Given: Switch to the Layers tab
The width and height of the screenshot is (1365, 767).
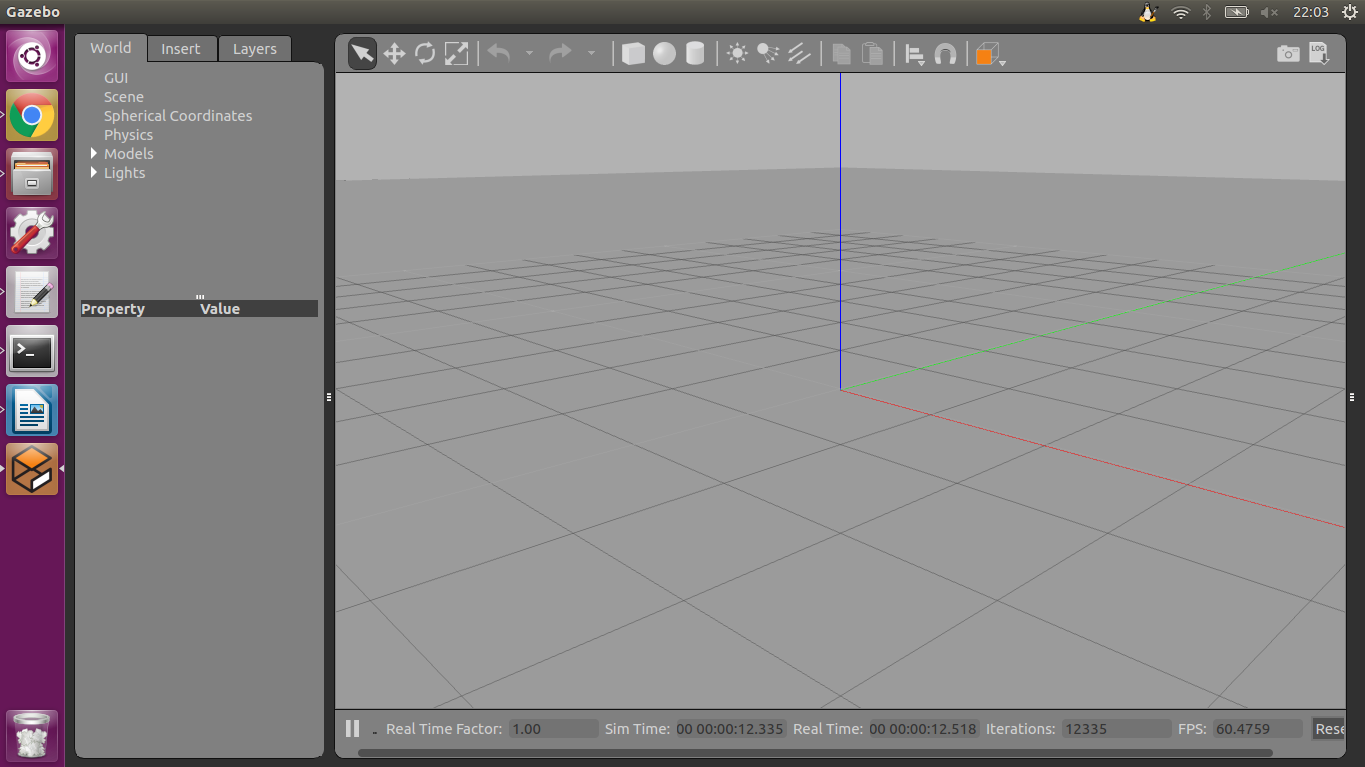Looking at the screenshot, I should tap(255, 49).
